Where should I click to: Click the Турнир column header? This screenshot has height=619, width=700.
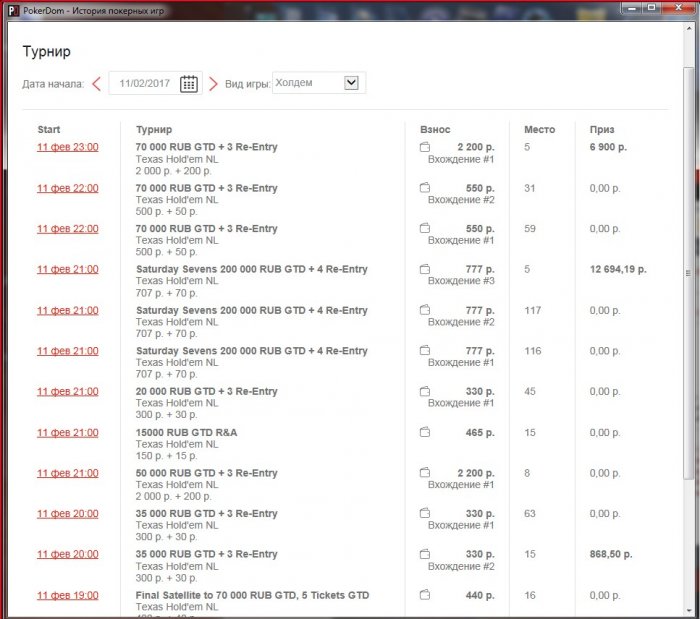point(154,129)
